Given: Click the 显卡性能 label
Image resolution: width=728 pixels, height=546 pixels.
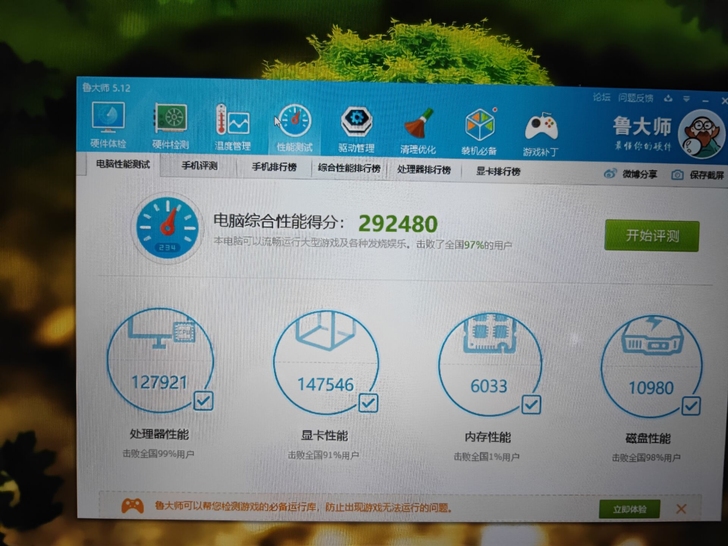Looking at the screenshot, I should (324, 436).
